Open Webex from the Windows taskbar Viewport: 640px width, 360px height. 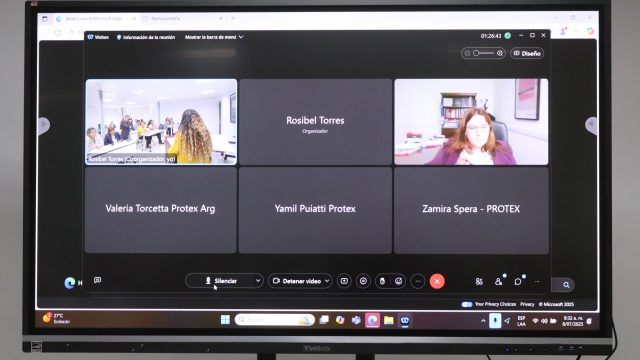point(404,320)
